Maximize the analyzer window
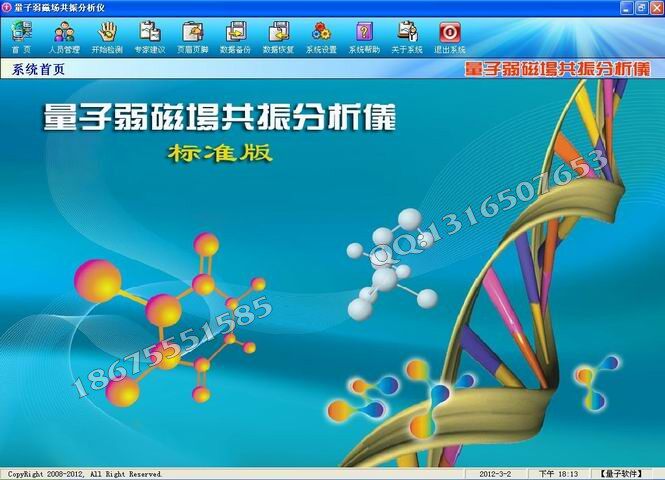The width and height of the screenshot is (665, 480). click(x=638, y=7)
